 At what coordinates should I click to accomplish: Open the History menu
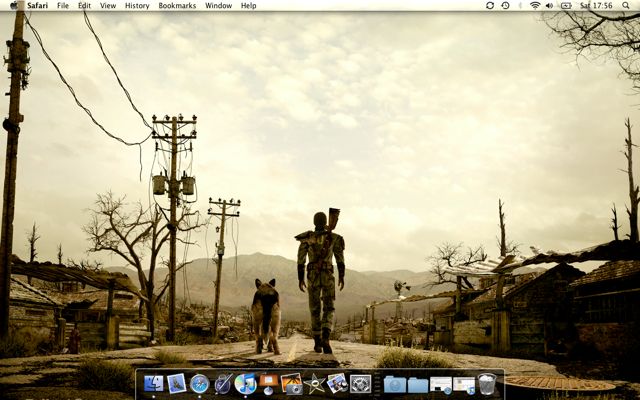[x=137, y=6]
